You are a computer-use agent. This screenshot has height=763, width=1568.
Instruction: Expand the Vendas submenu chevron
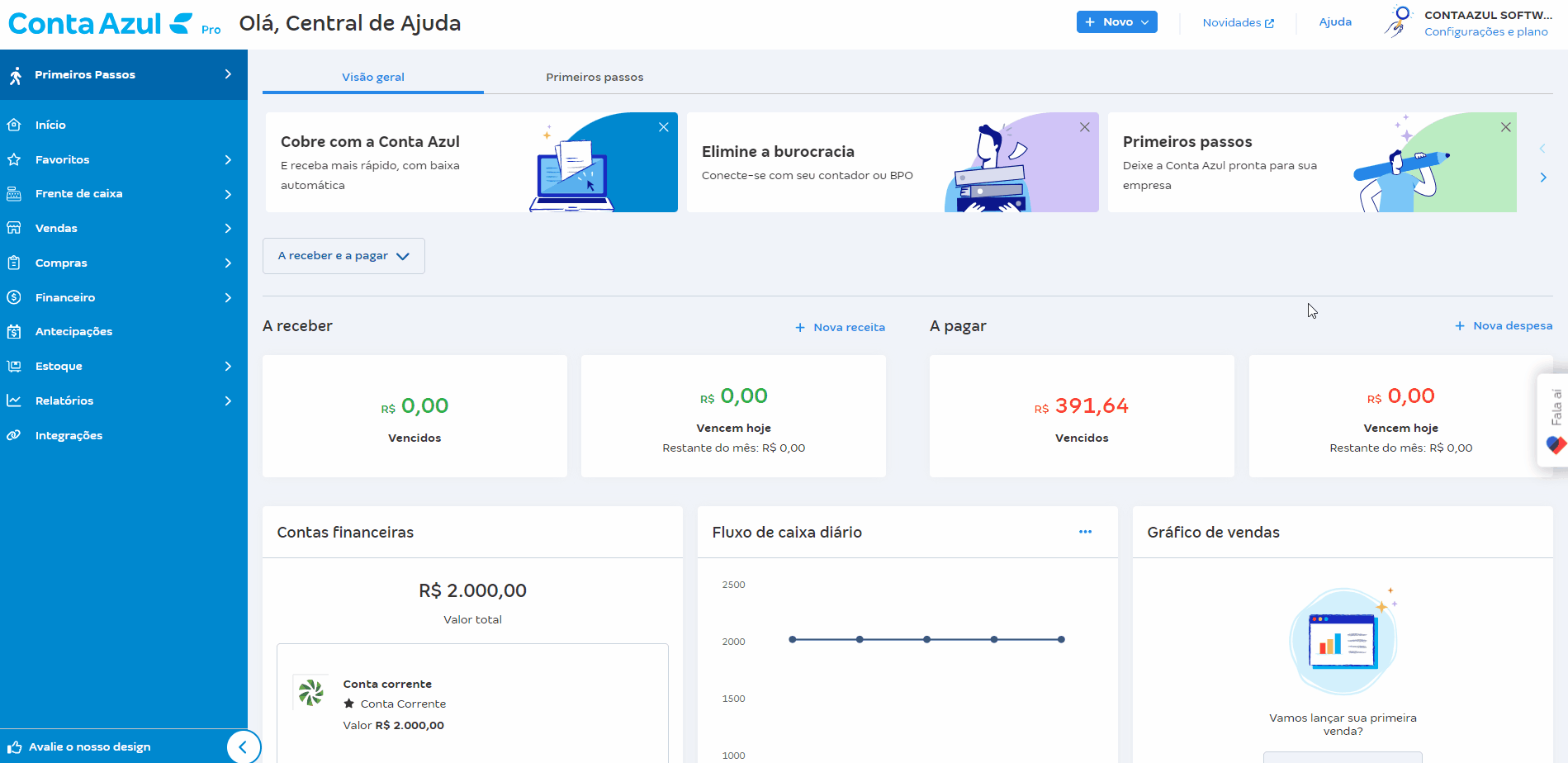[228, 228]
